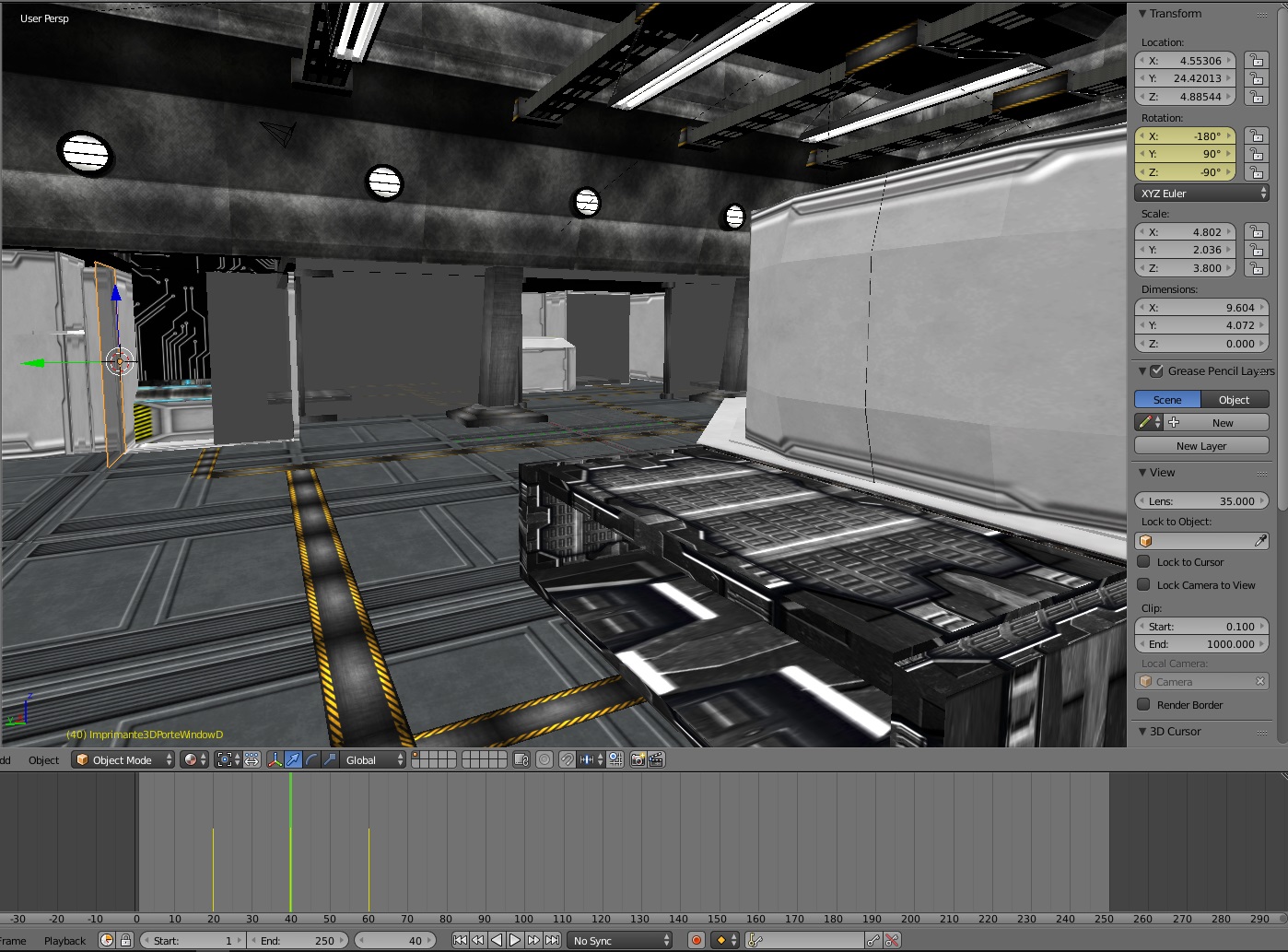Jump to next keyframe
Viewport: 1288px width, 952px height.
pyautogui.click(x=533, y=940)
